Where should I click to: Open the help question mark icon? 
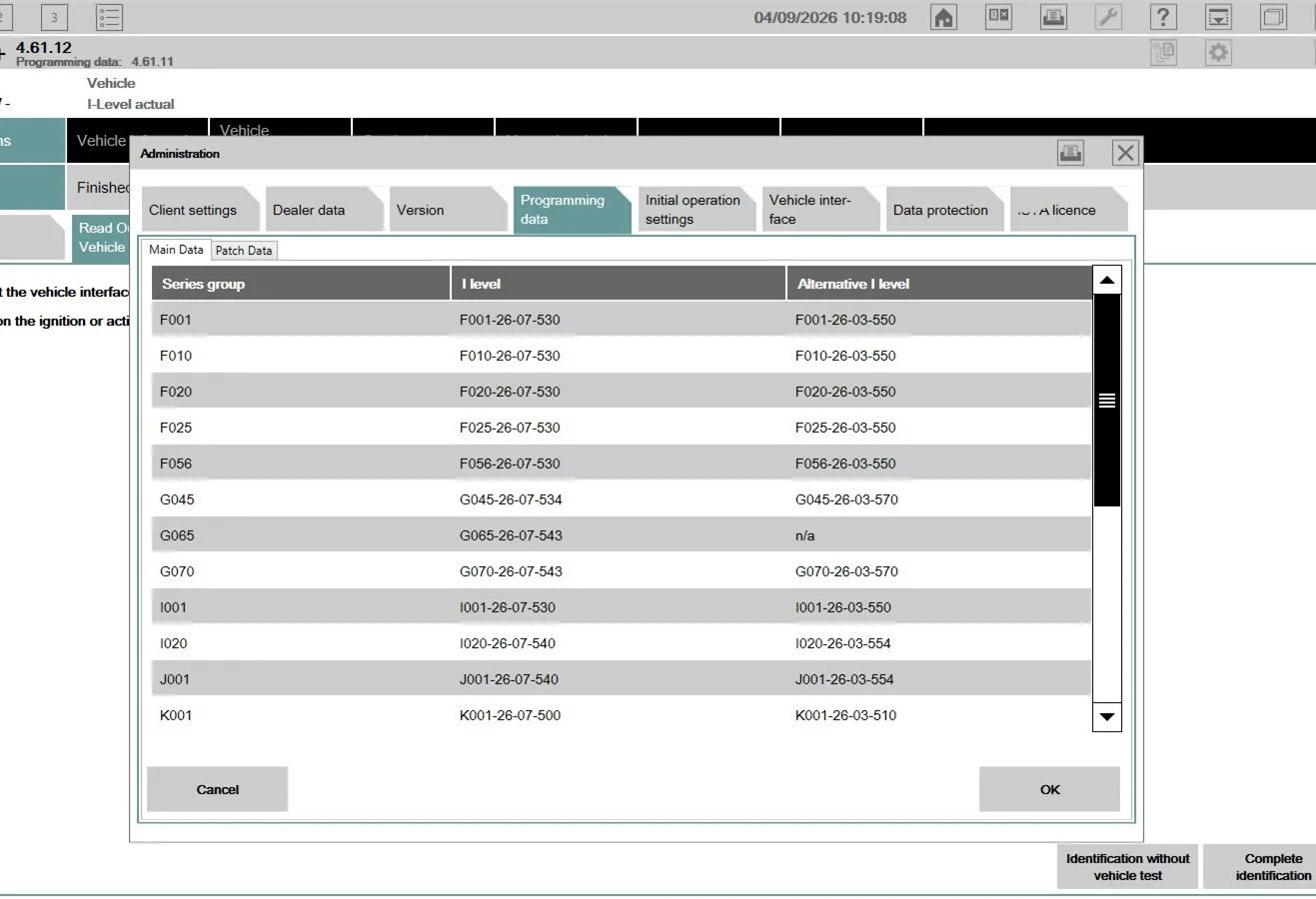coord(1163,17)
